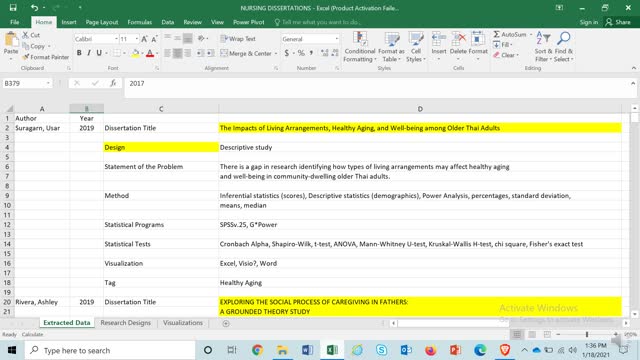Switch to the Insert ribbon tab

click(x=69, y=22)
